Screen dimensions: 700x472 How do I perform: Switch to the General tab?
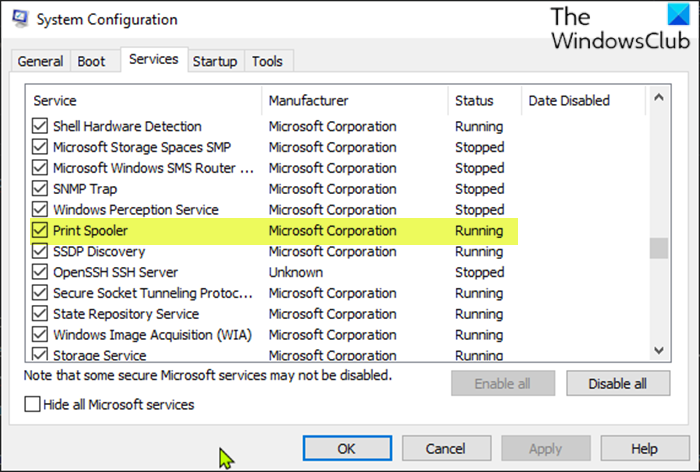(x=40, y=62)
